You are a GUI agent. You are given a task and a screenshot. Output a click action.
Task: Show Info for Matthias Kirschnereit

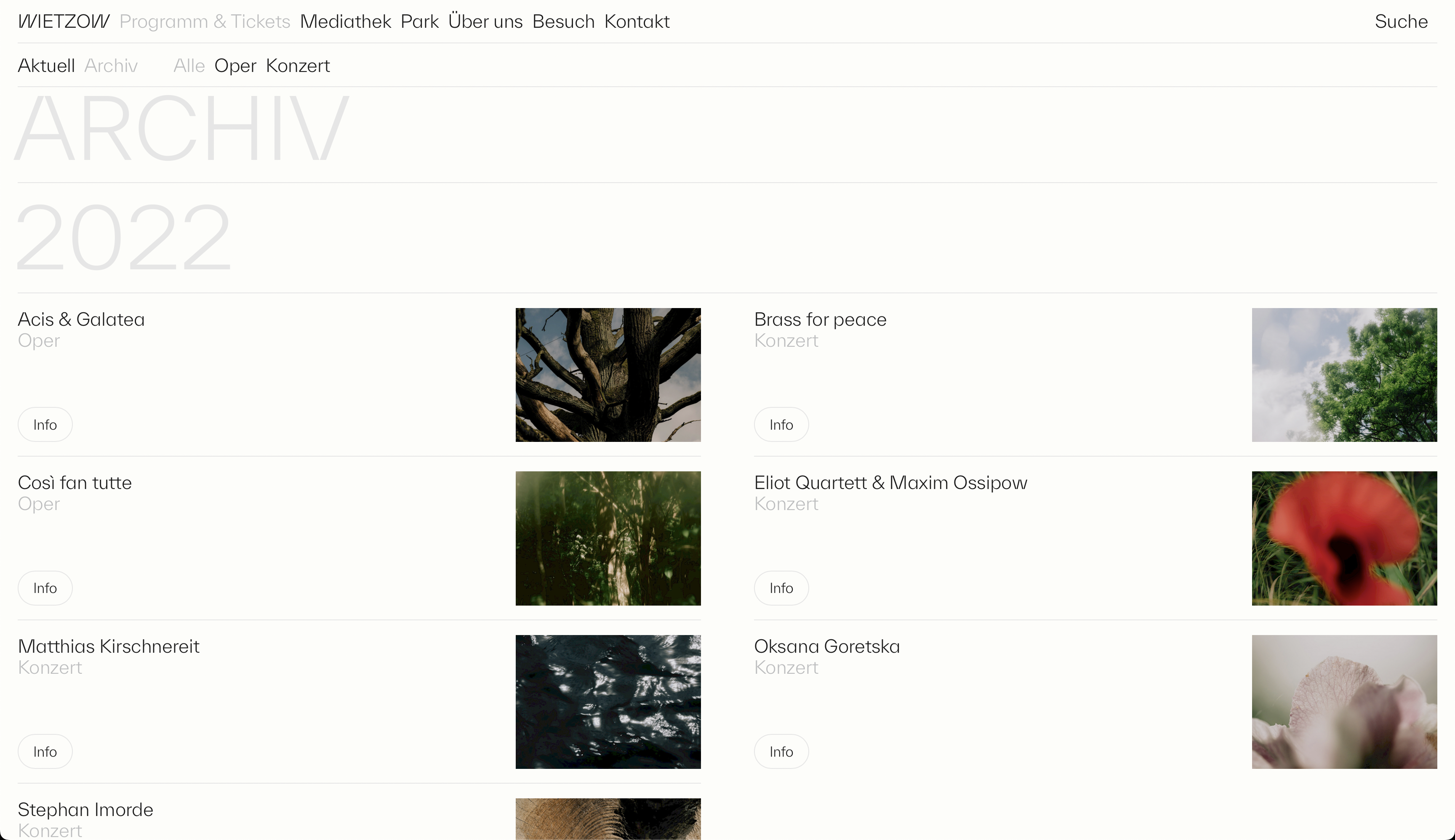45,752
